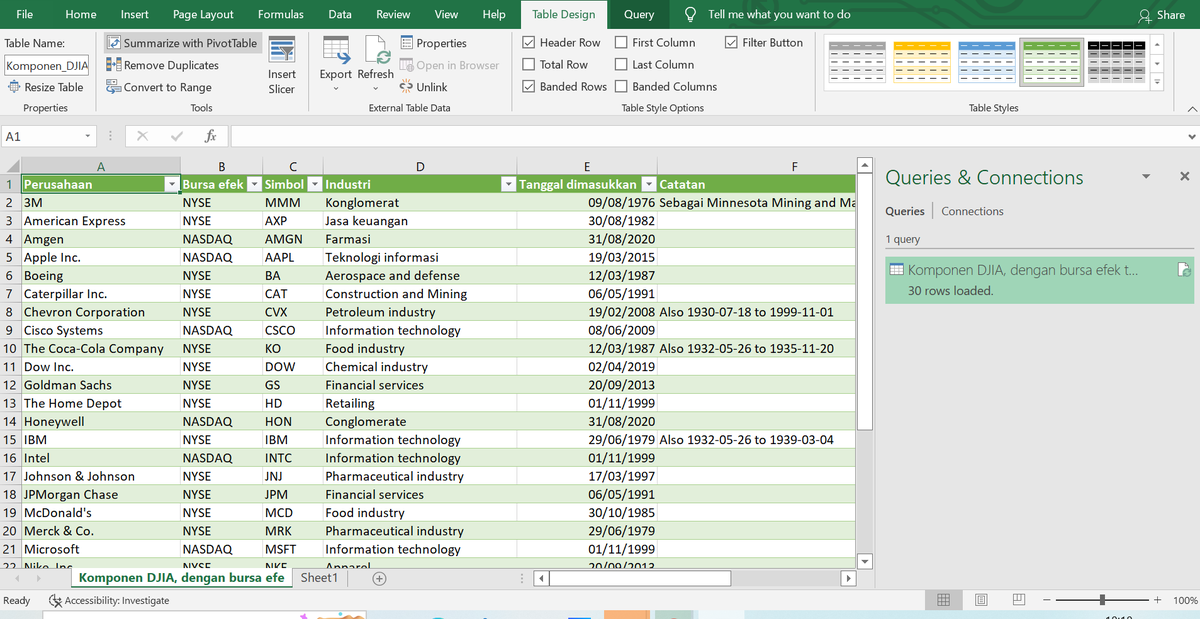Click Tell me what you want lightbulb
The width and height of the screenshot is (1200, 619).
690,14
